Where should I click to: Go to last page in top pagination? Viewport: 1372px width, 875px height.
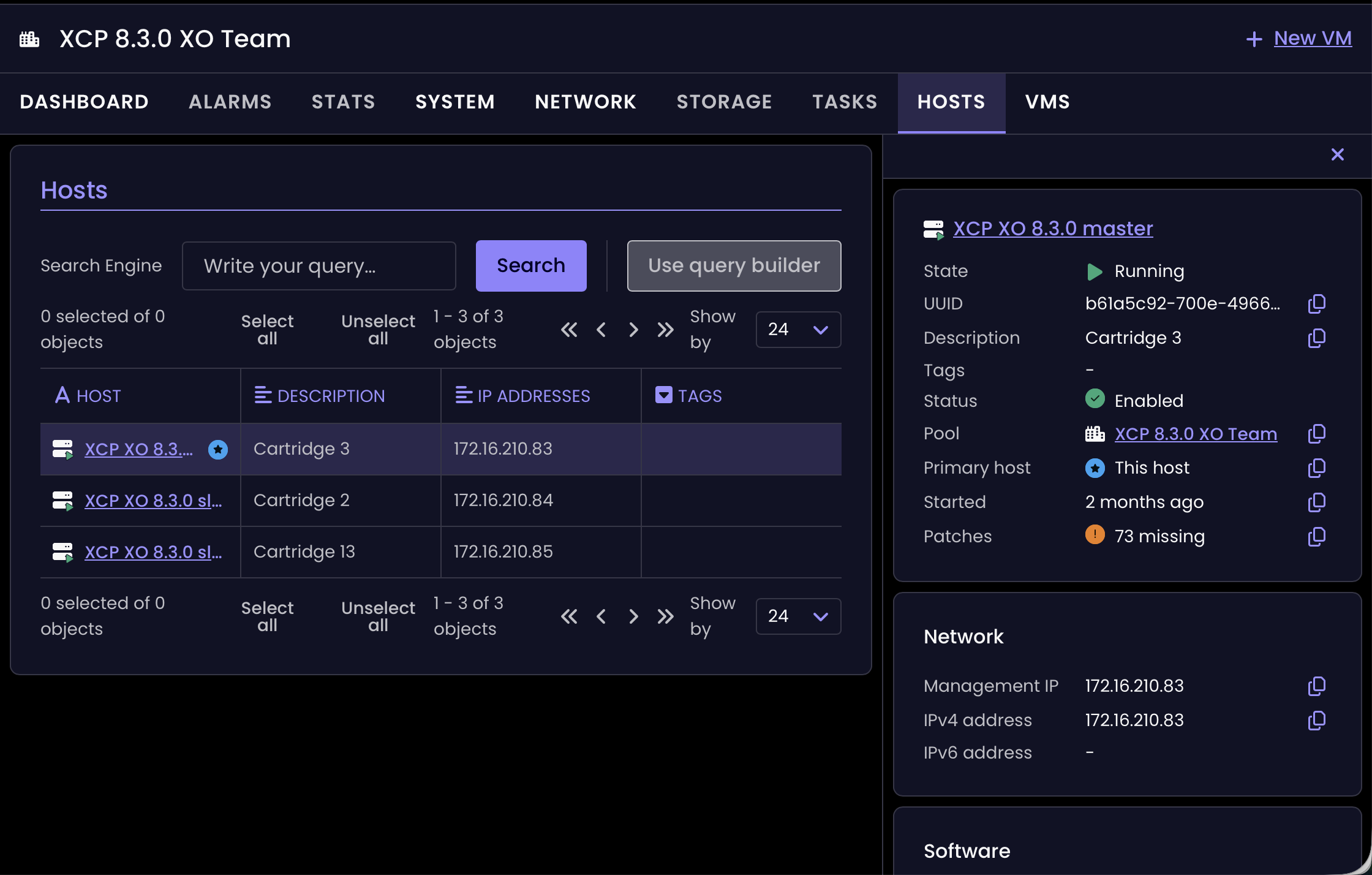665,330
